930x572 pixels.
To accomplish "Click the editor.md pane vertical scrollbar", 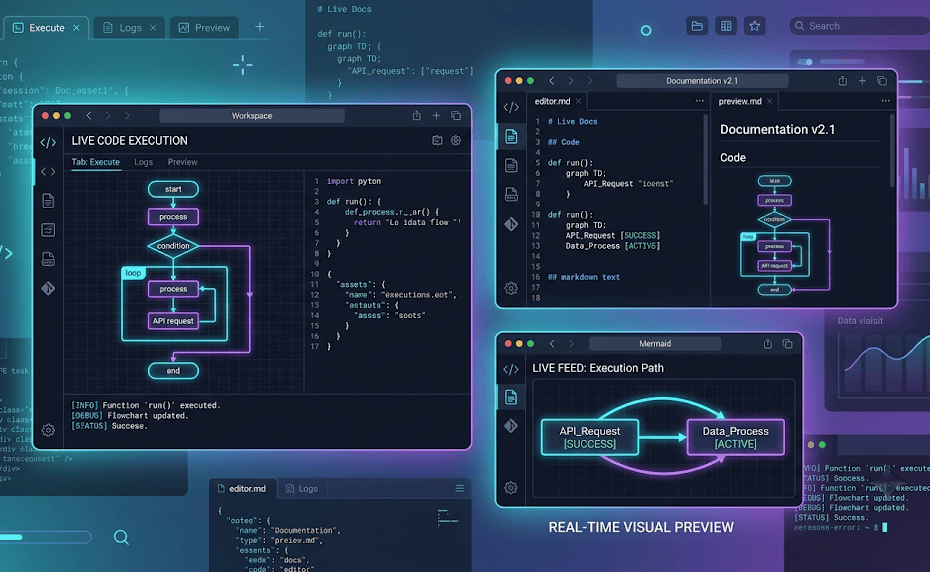I will 705,160.
